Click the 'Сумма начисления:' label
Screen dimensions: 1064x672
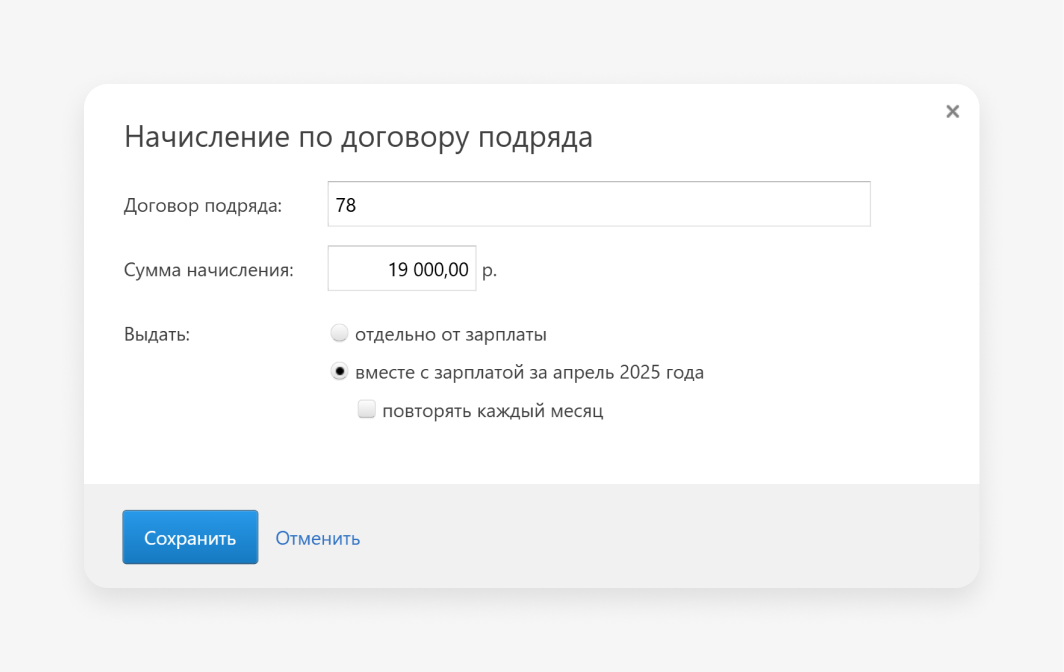208,269
